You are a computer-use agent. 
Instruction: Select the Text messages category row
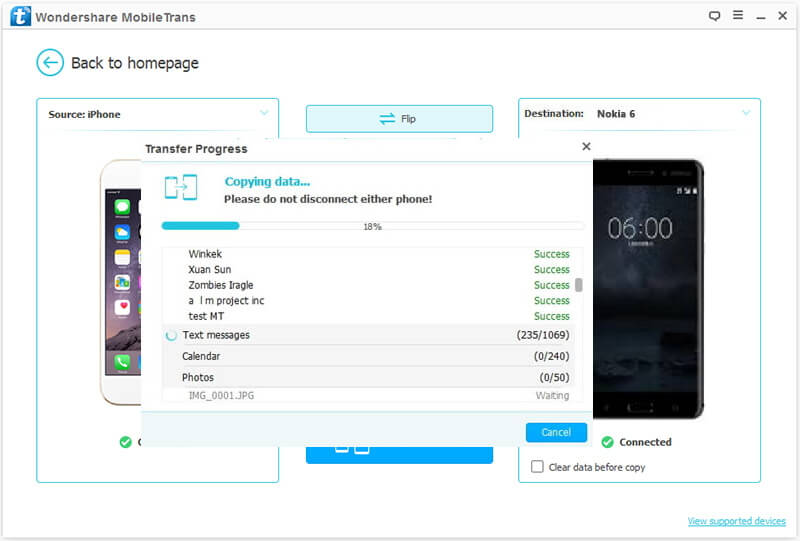point(370,335)
